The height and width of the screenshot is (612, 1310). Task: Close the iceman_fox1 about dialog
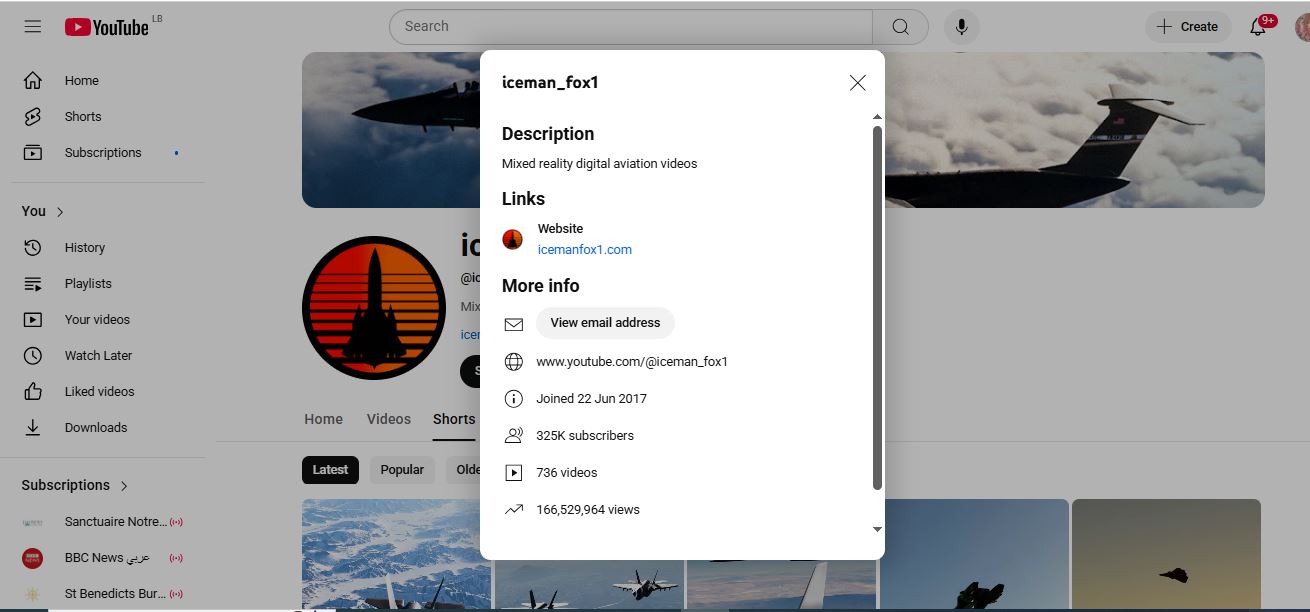click(857, 83)
